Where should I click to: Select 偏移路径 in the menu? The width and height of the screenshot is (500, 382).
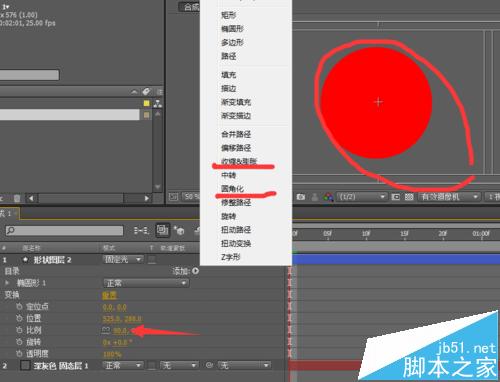click(x=236, y=148)
